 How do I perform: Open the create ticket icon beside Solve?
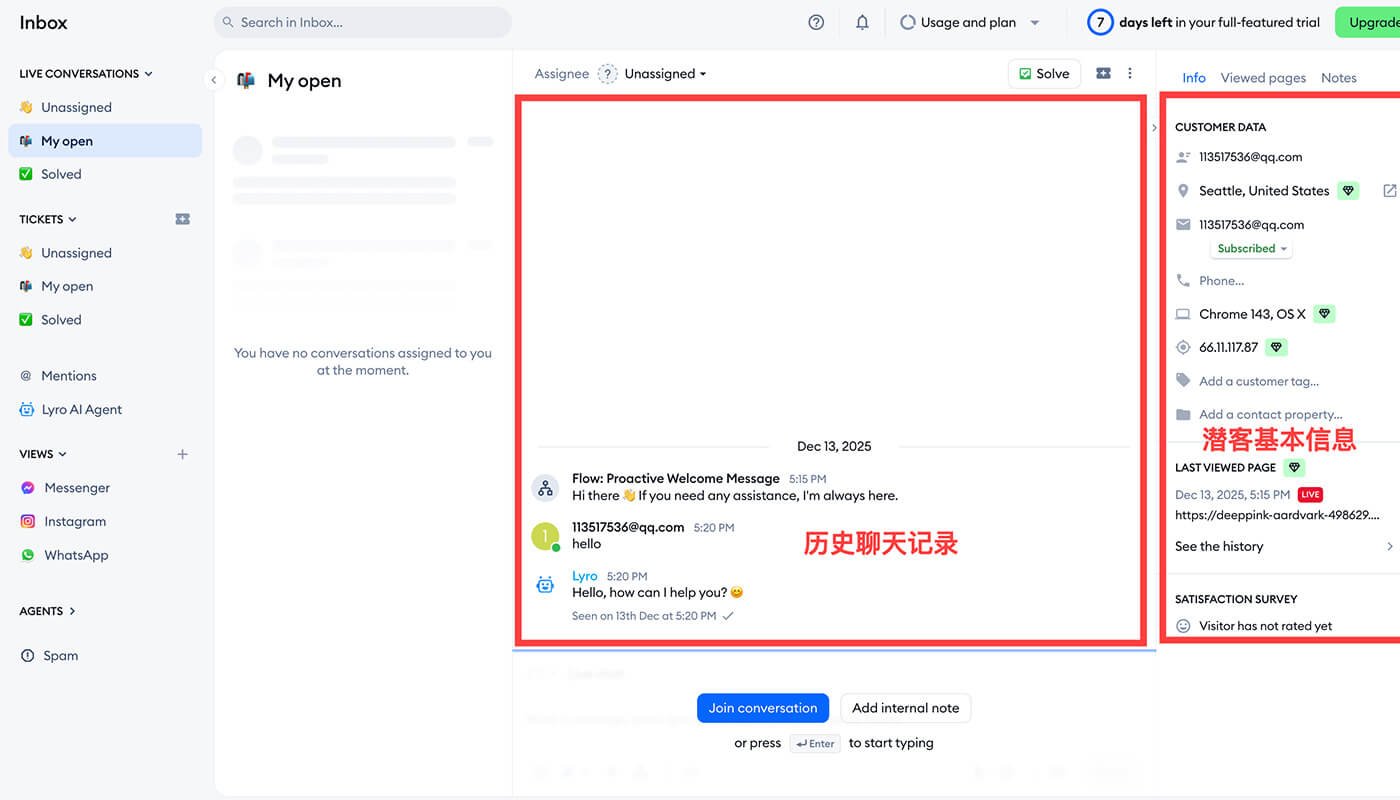coord(1102,73)
